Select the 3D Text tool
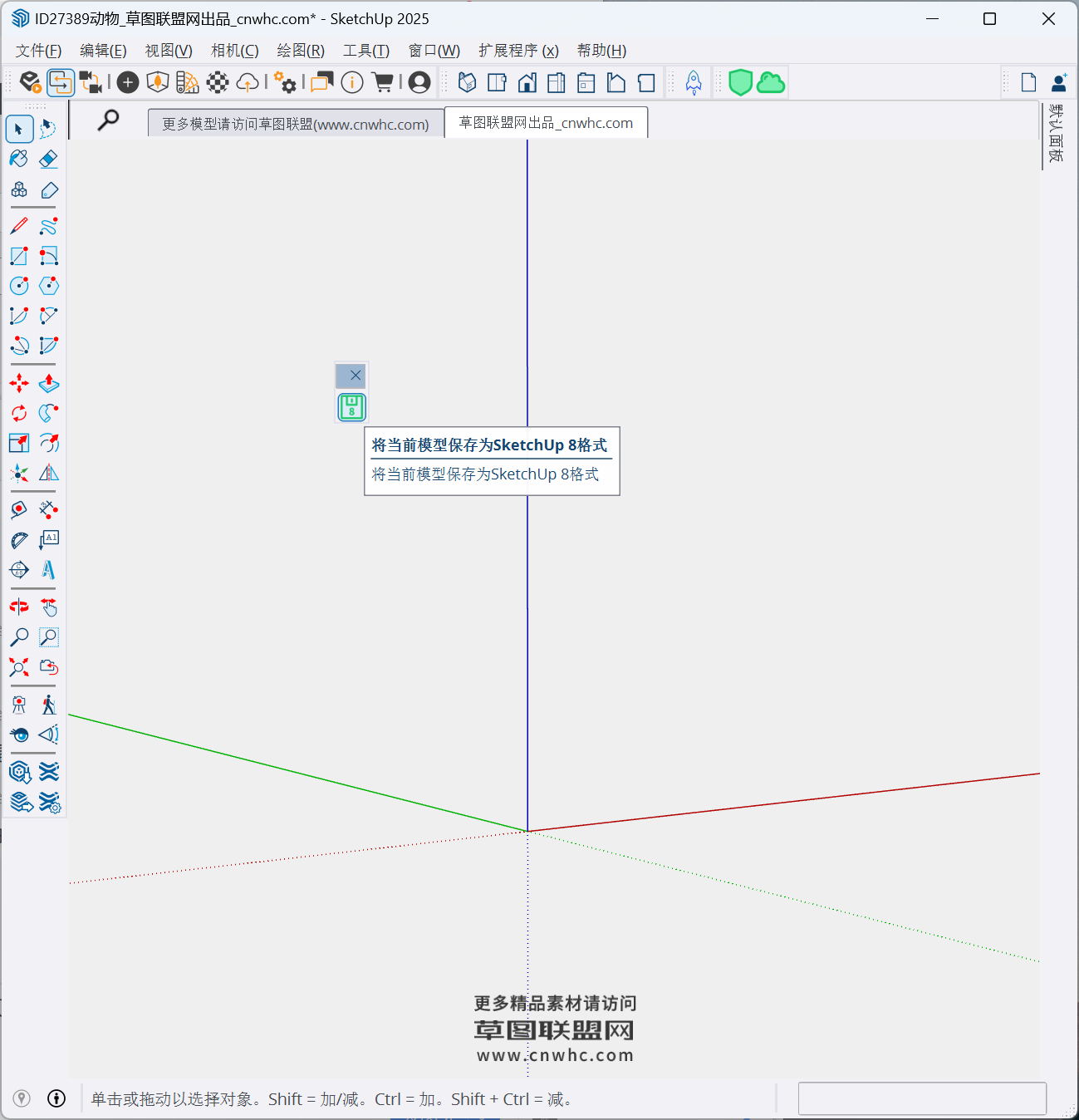 [x=49, y=570]
